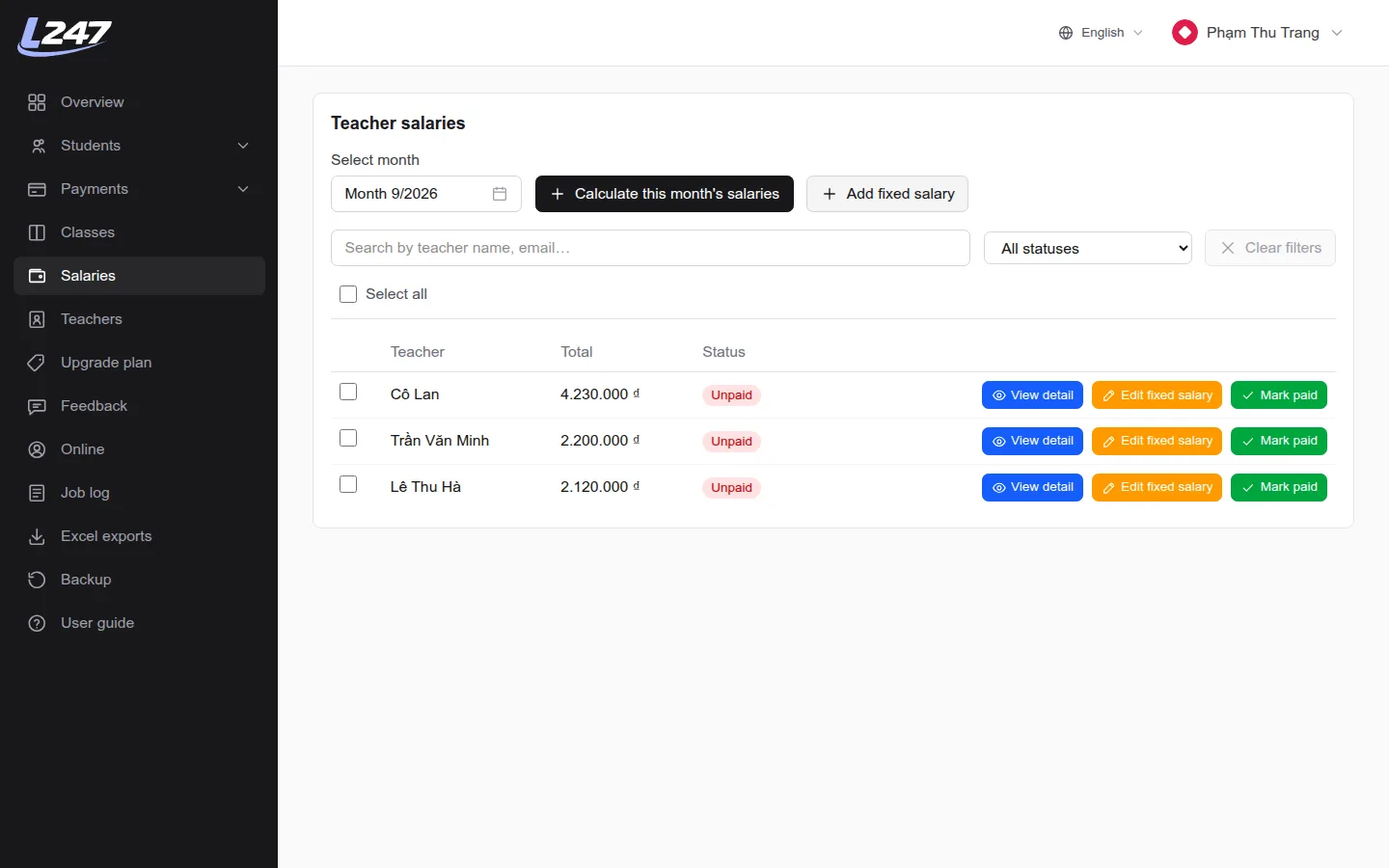This screenshot has height=868, width=1389.
Task: Click the User guide help icon
Action: point(37,623)
